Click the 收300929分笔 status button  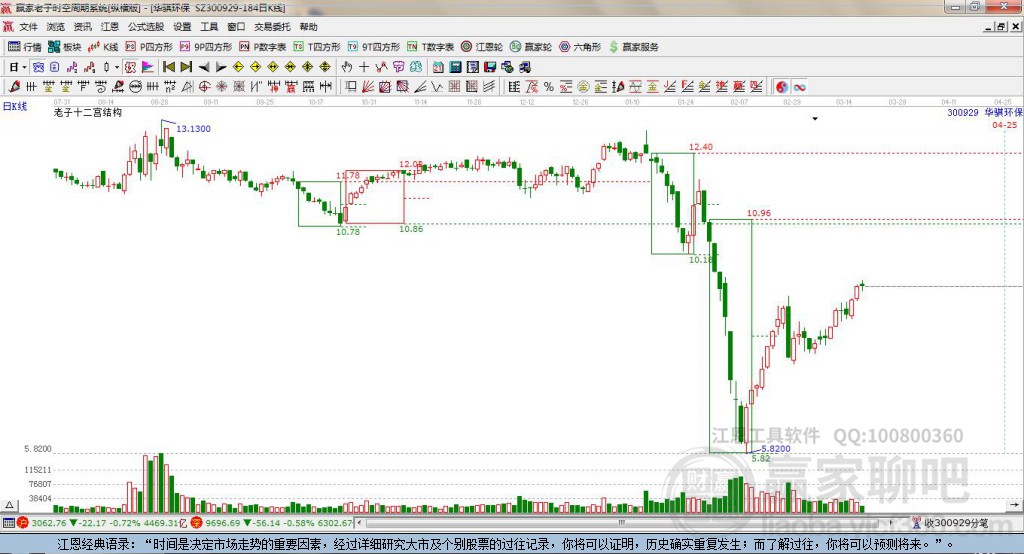tap(951, 523)
